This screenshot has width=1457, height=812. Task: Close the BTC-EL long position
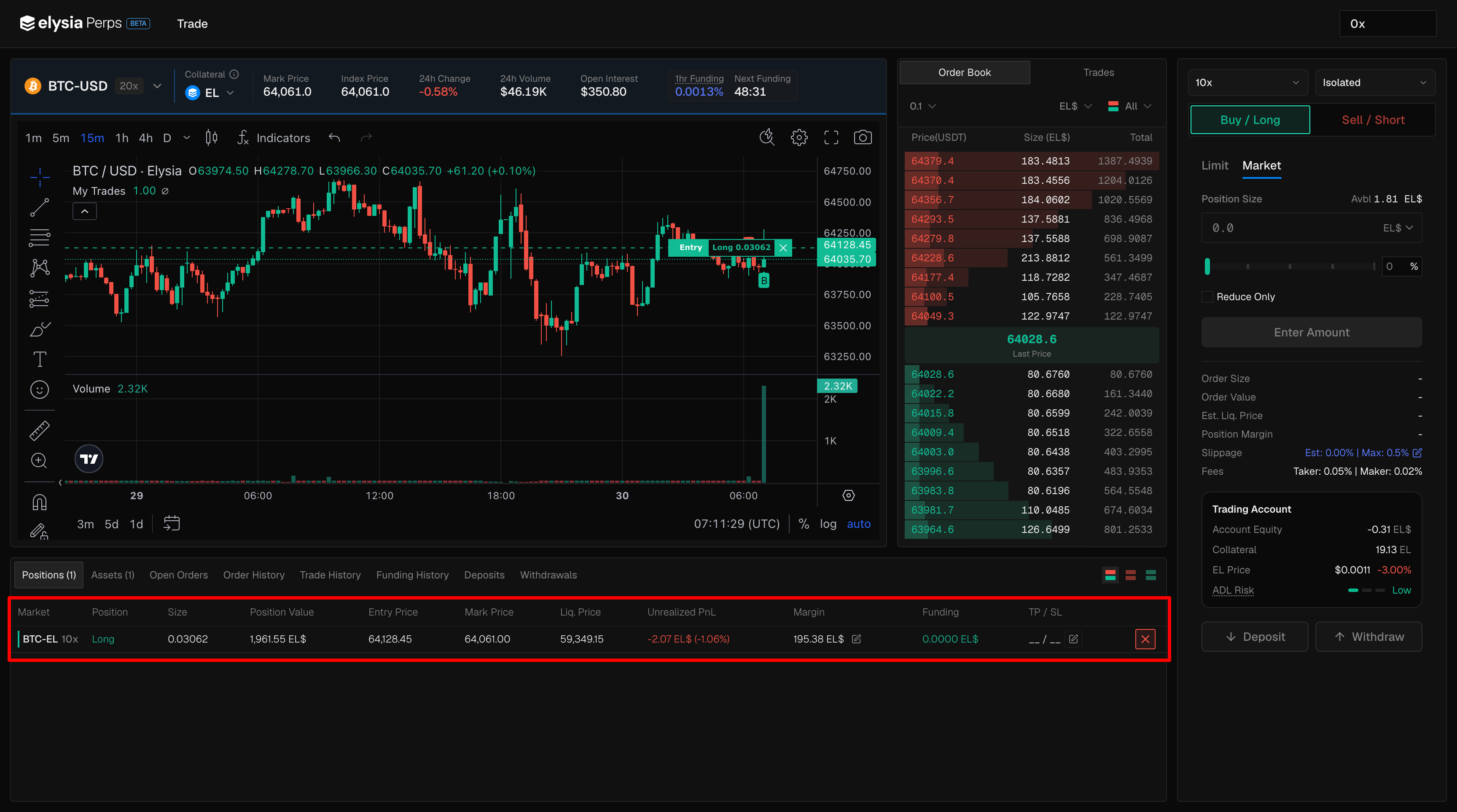coord(1145,639)
